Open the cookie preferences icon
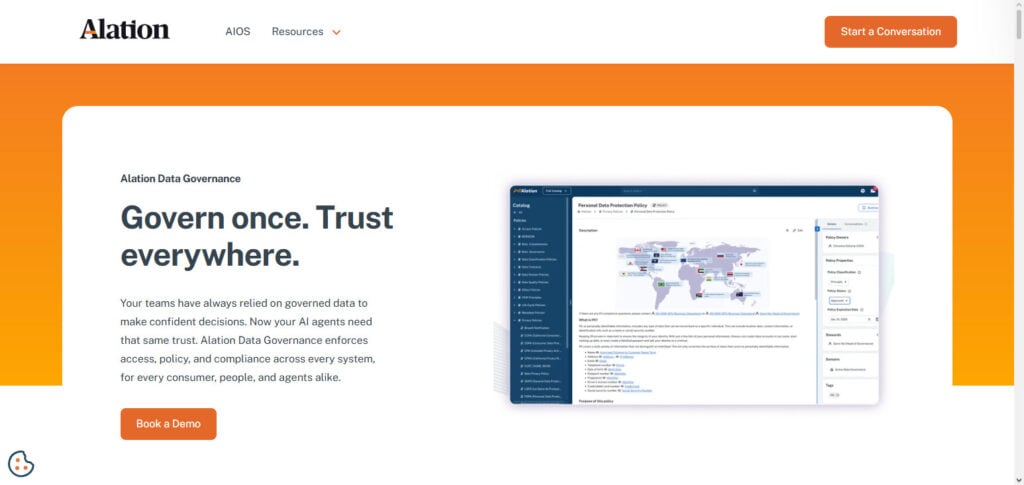1024x485 pixels. coord(21,463)
